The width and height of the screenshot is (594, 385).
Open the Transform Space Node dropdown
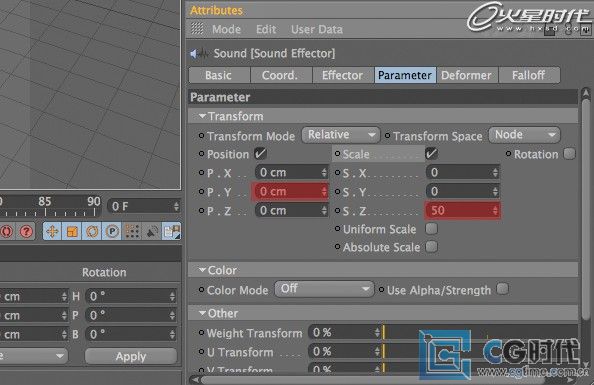pos(524,135)
